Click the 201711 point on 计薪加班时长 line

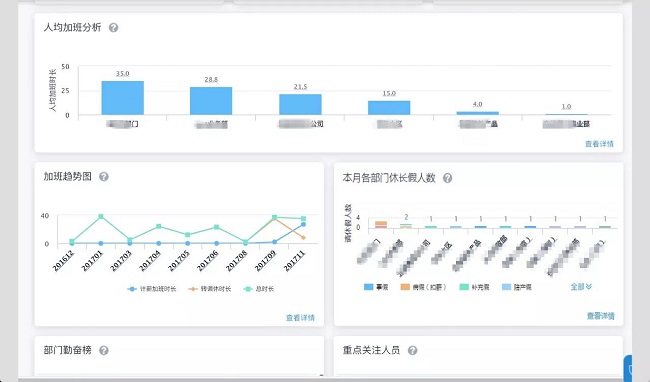303,224
